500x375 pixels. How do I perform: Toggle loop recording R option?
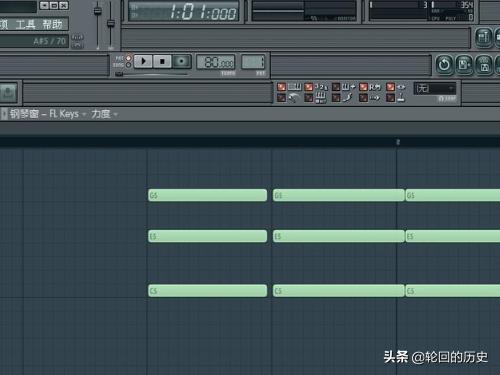click(x=363, y=87)
